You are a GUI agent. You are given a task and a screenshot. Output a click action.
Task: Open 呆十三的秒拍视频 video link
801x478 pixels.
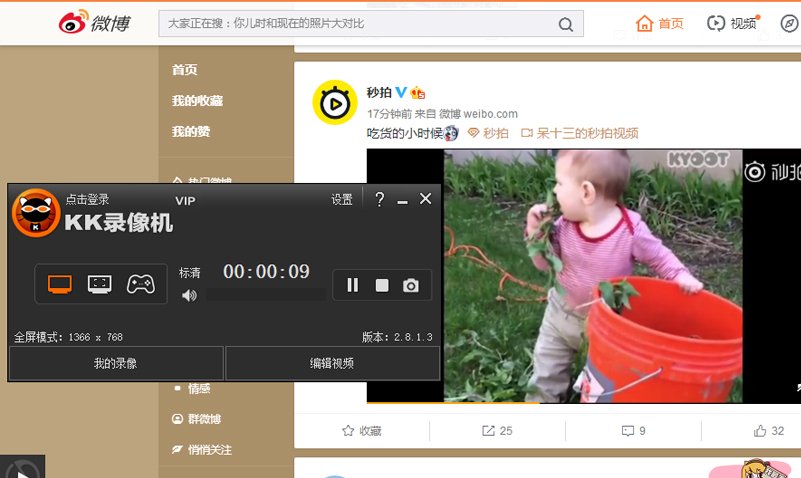[580, 133]
